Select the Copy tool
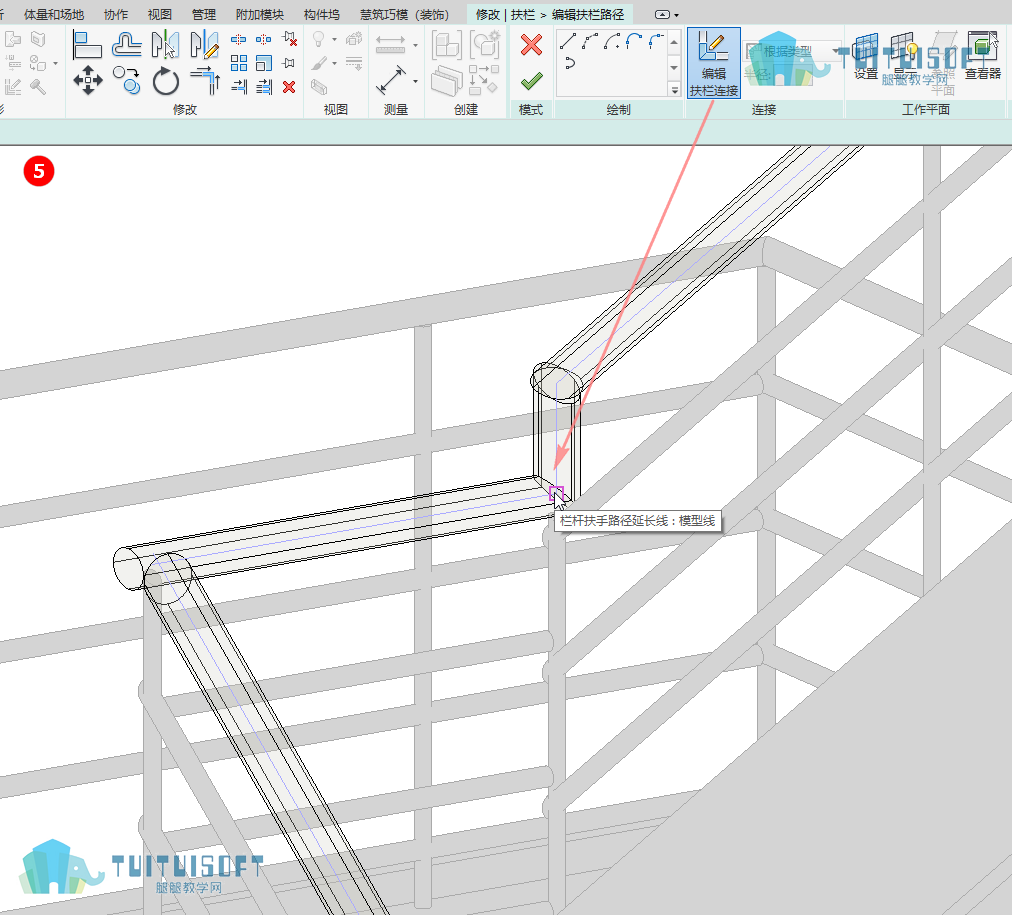The width and height of the screenshot is (1012, 915). point(126,81)
